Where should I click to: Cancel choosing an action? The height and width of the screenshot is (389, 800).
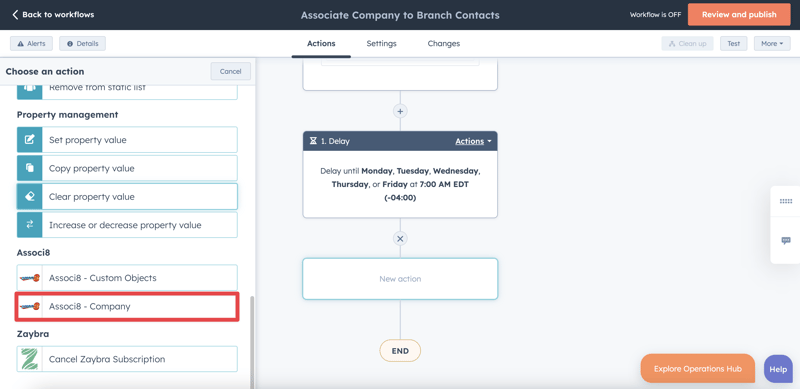coord(231,71)
